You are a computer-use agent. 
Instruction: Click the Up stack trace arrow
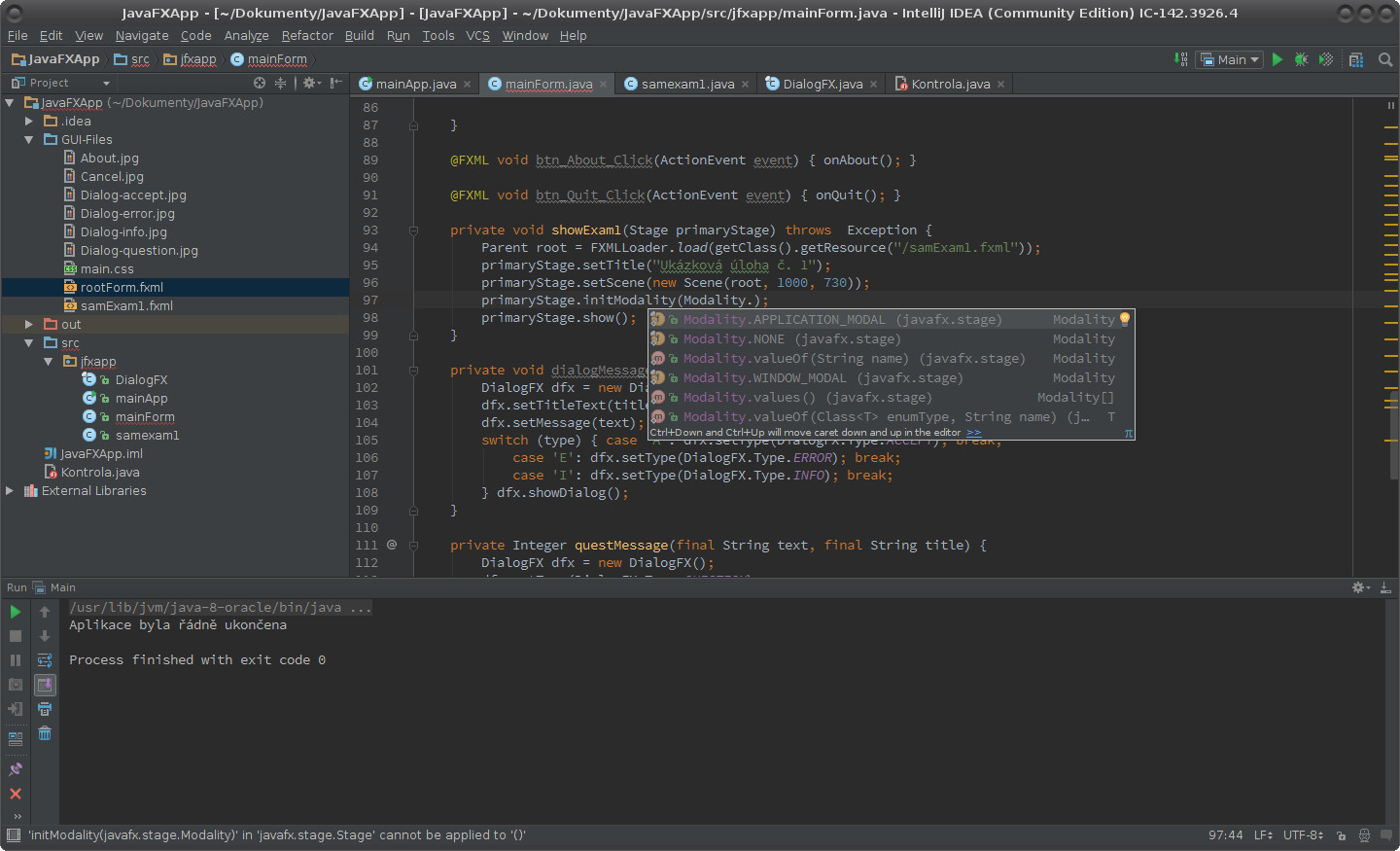coord(45,612)
